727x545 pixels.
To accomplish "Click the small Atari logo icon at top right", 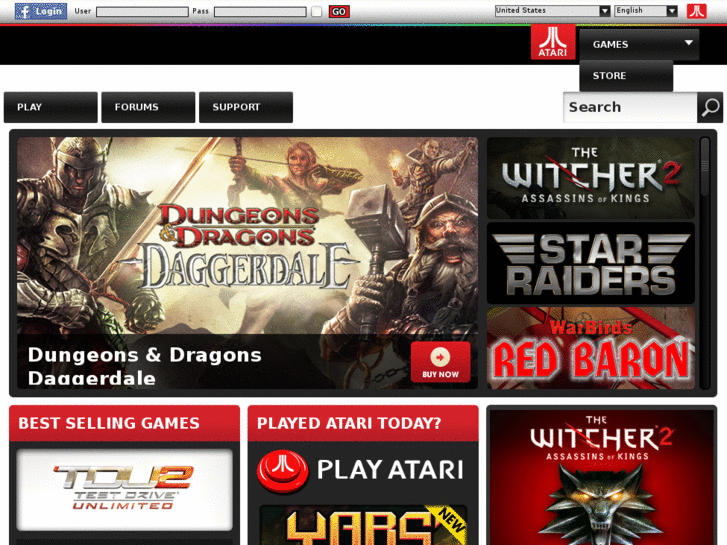I will click(696, 11).
